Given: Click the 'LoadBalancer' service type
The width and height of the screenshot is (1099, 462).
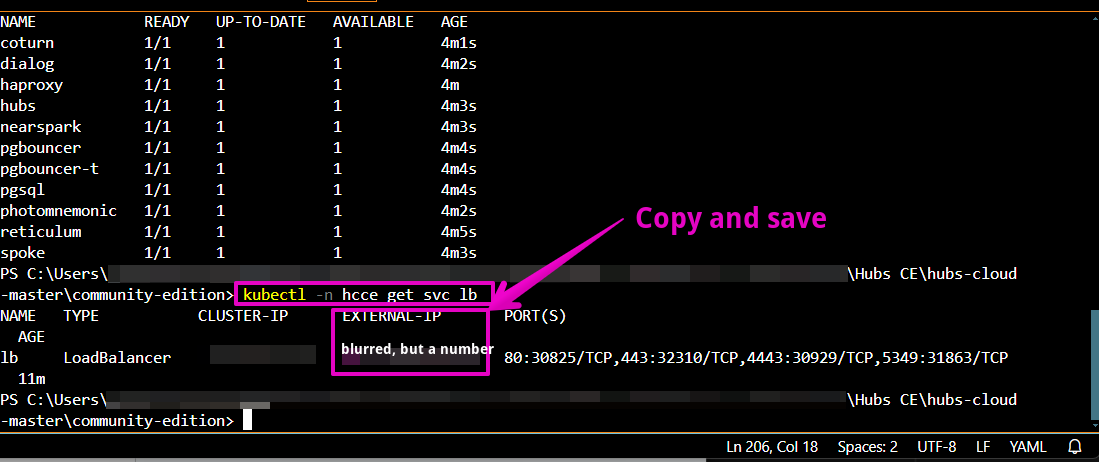Looking at the screenshot, I should (x=117, y=358).
